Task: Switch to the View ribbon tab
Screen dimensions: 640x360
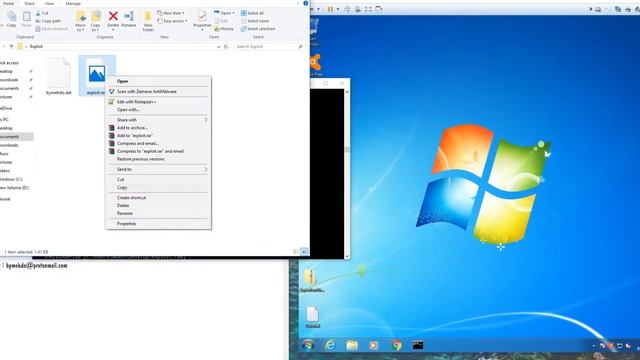Action: pyautogui.click(x=49, y=3)
